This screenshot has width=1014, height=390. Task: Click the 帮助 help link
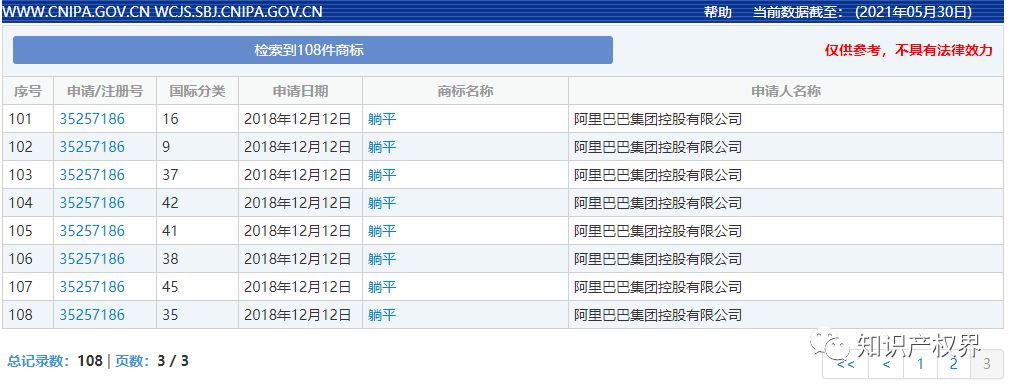pos(718,12)
